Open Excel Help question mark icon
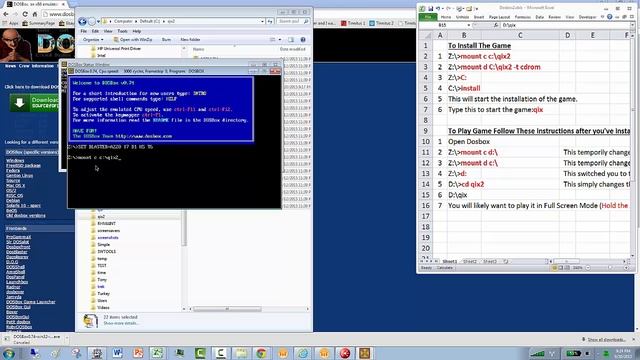This screenshot has height=360, width=640. click(609, 17)
